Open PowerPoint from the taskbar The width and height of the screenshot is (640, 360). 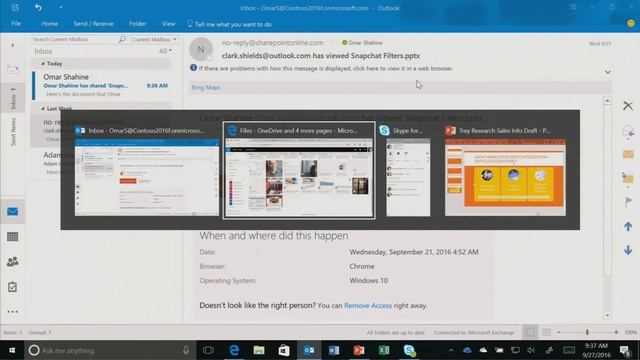point(359,350)
